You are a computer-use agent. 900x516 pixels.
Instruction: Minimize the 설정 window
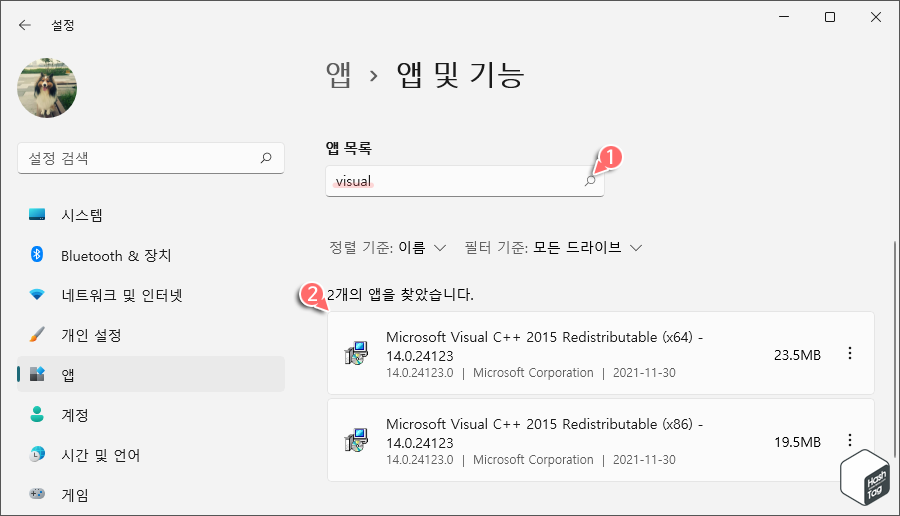[x=784, y=17]
